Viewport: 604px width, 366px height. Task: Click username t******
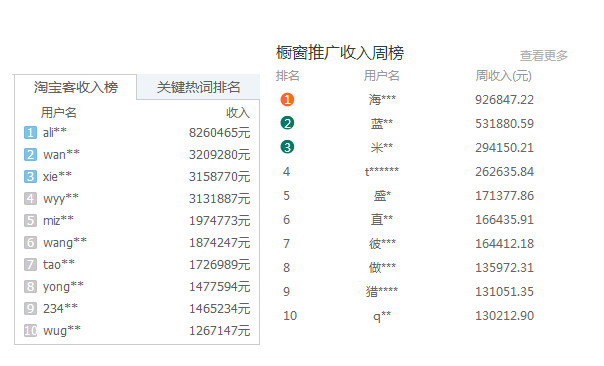pos(382,171)
